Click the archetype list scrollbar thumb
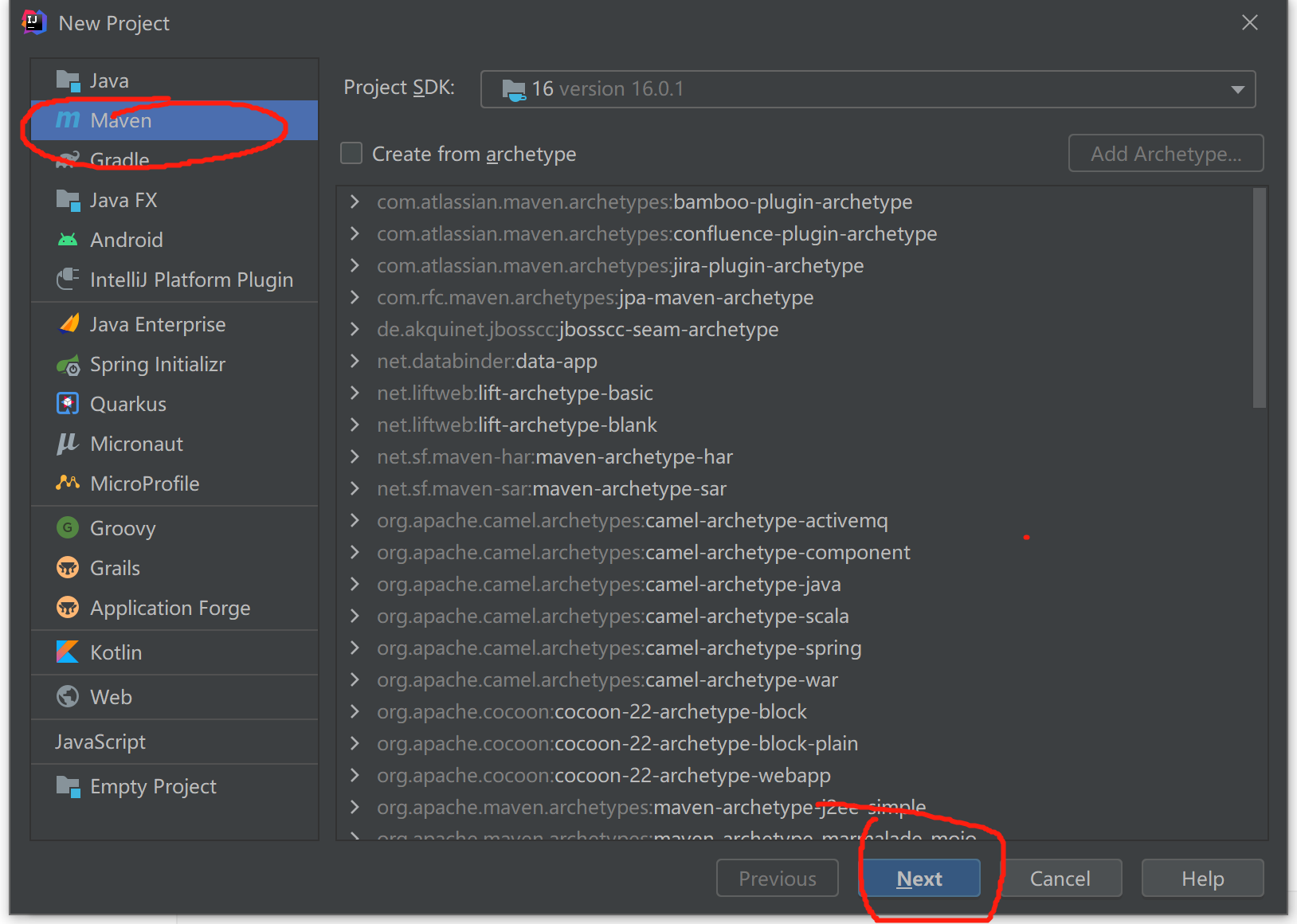 pos(1260,297)
